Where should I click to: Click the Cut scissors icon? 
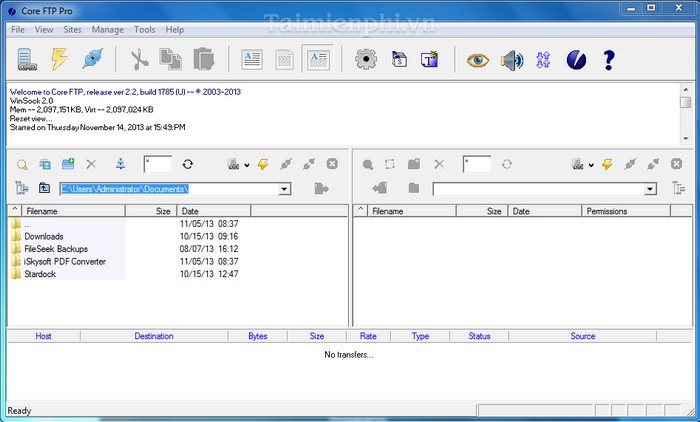(x=139, y=60)
